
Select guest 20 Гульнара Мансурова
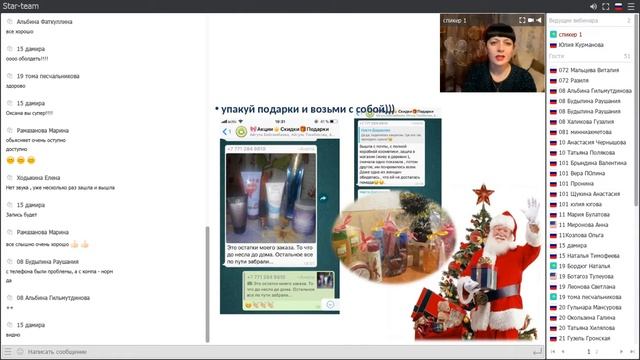point(590,307)
